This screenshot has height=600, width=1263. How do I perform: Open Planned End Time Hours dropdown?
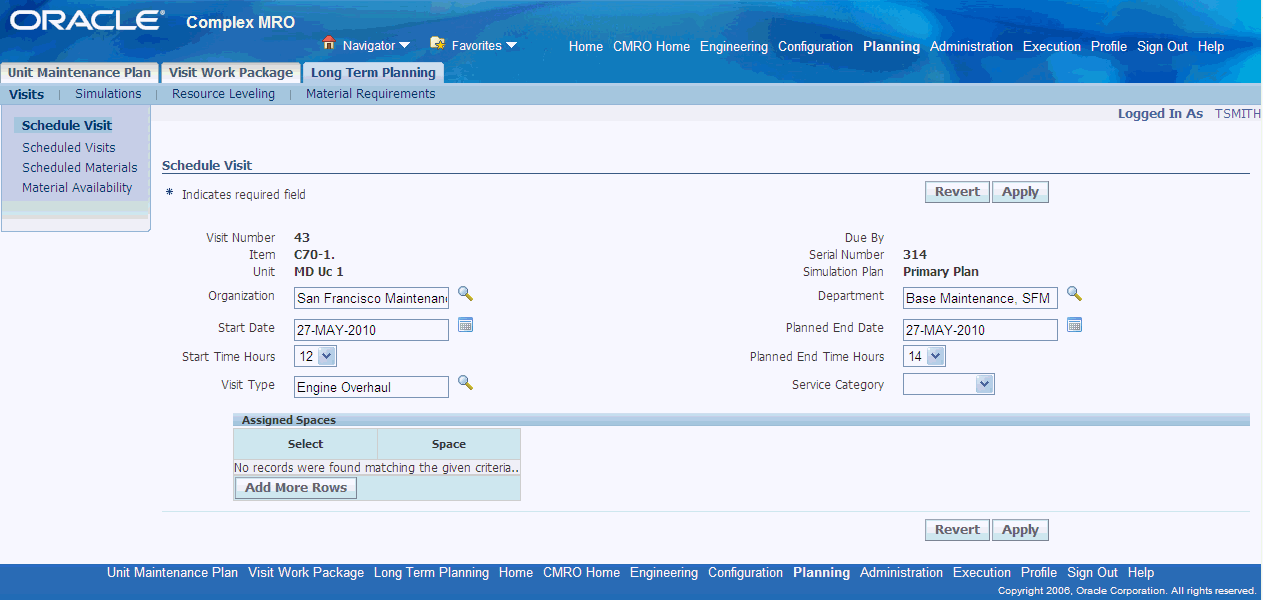click(924, 356)
